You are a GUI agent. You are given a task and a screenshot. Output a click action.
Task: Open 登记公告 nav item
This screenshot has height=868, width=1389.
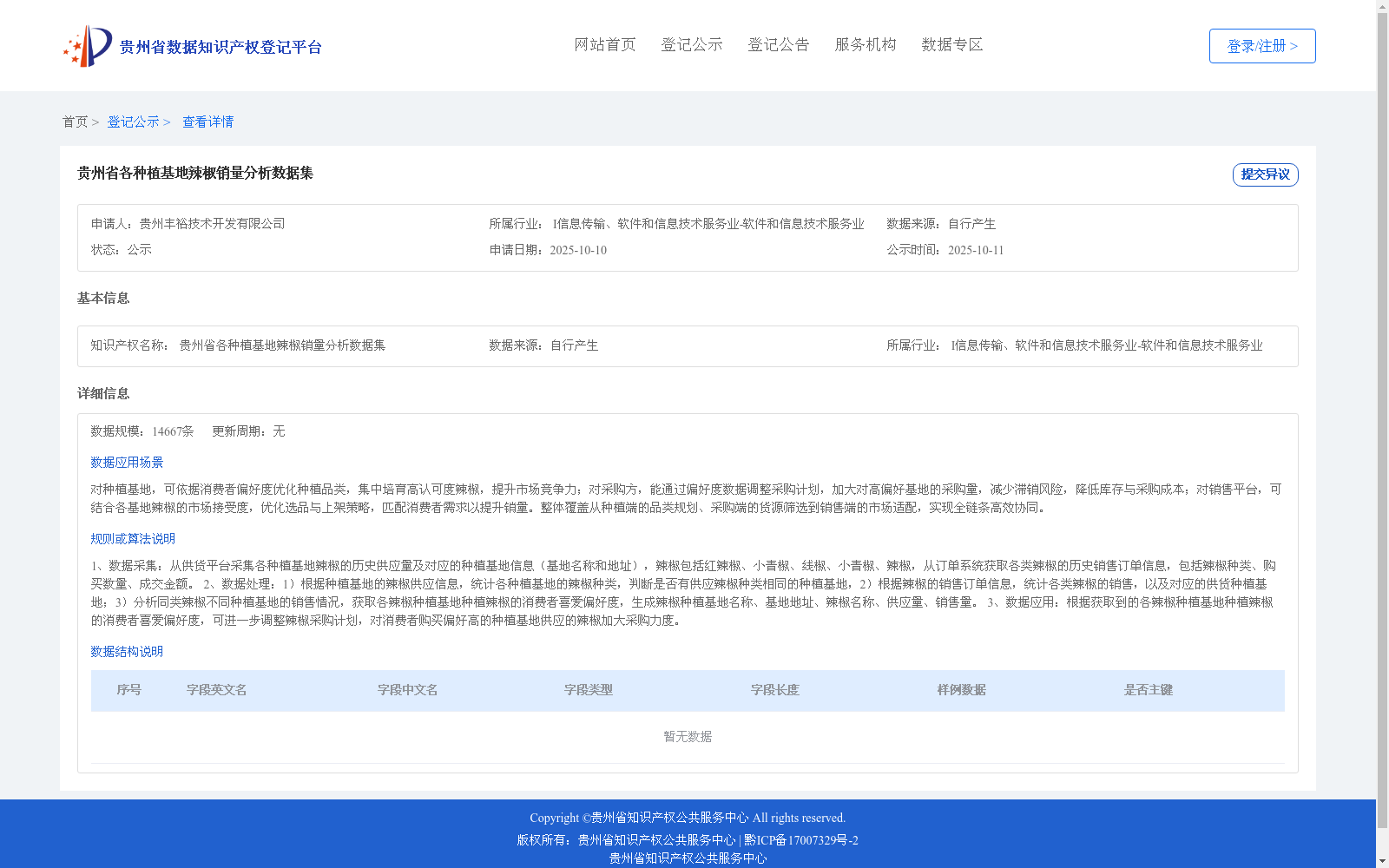(x=779, y=45)
